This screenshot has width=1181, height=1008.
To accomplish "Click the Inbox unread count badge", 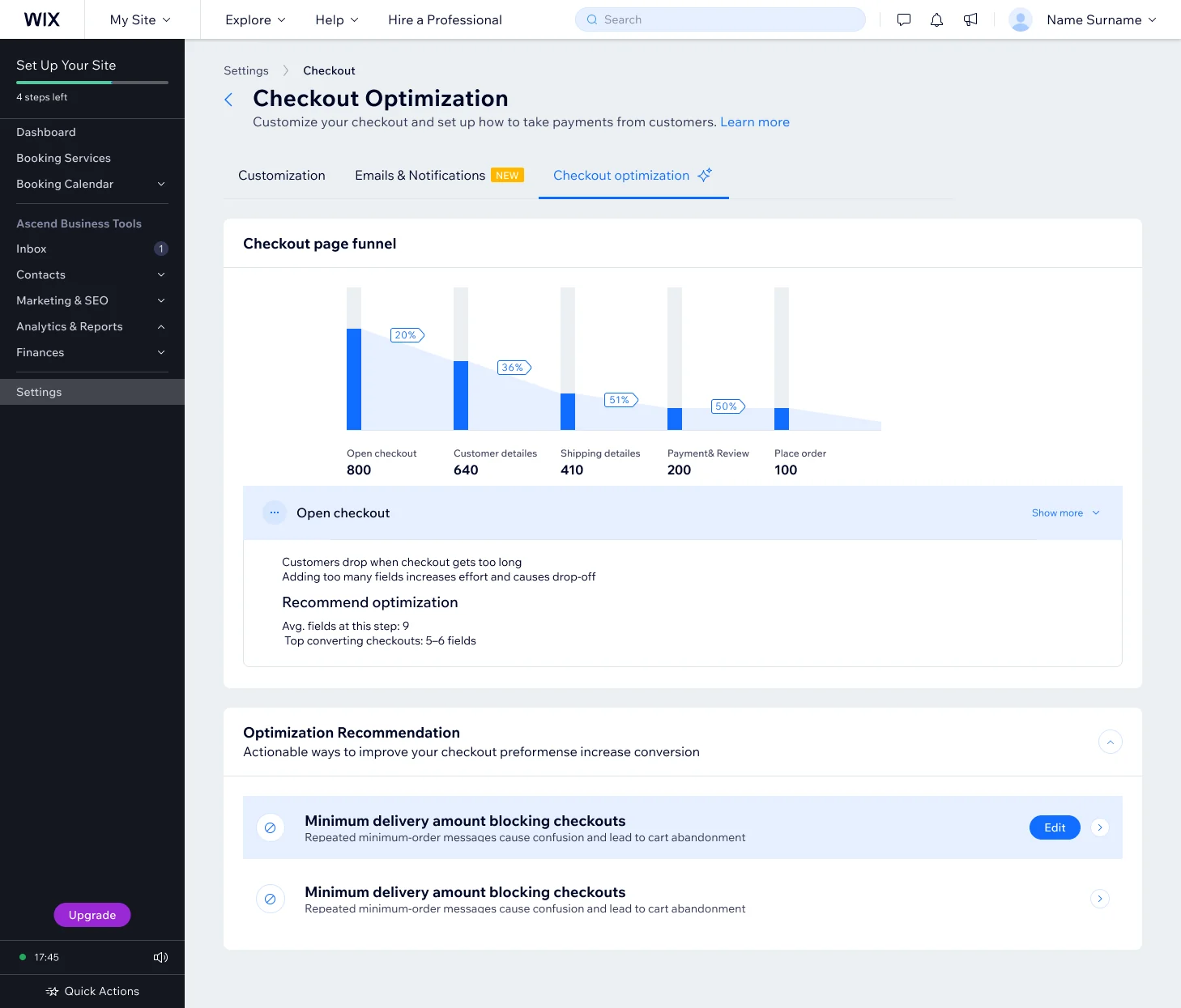I will coord(161,249).
